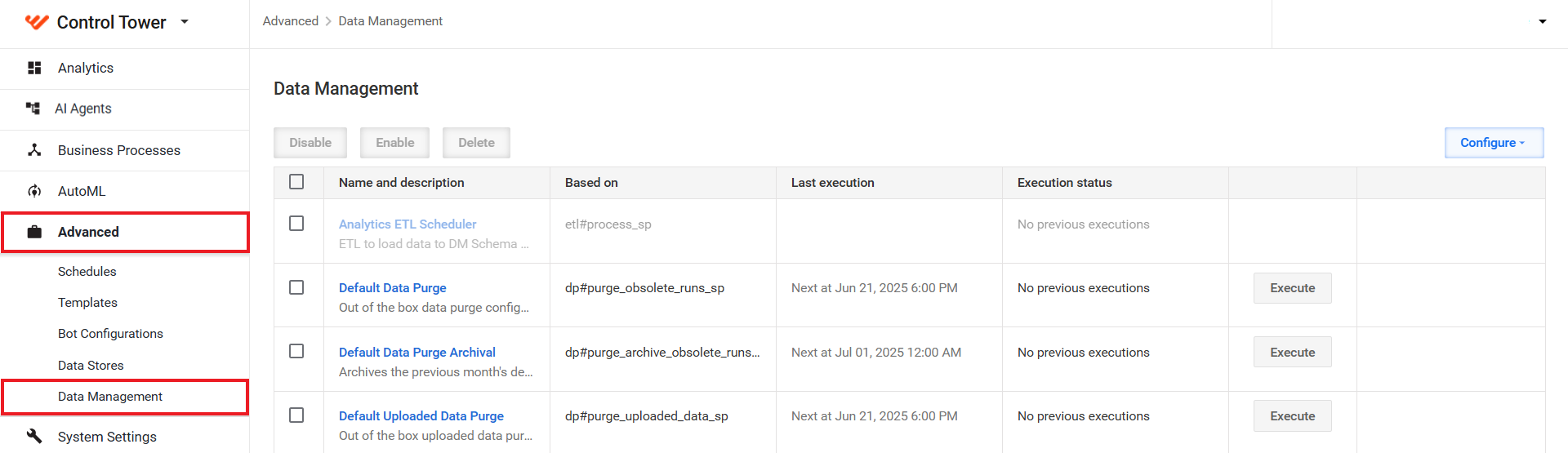
Task: Click the AutoML sidebar icon
Action: pos(34,191)
